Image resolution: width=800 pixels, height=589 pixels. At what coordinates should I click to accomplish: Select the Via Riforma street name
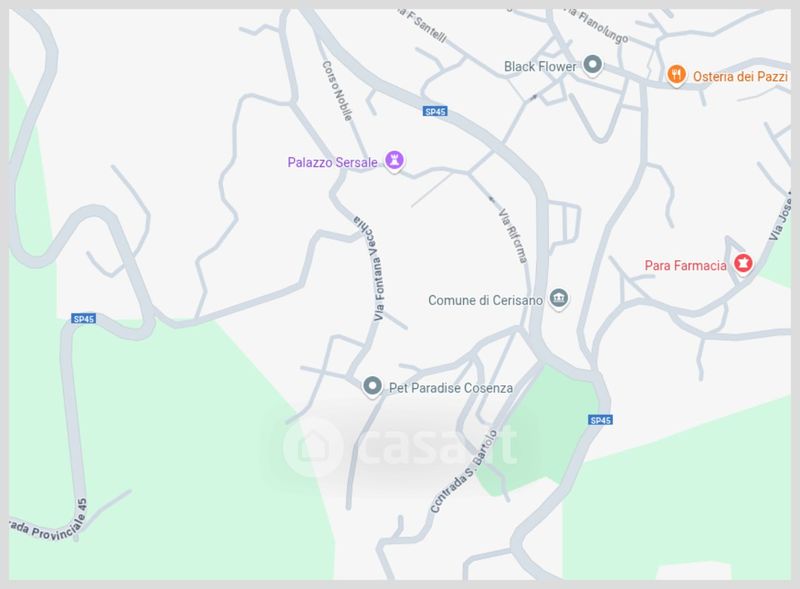click(x=513, y=235)
